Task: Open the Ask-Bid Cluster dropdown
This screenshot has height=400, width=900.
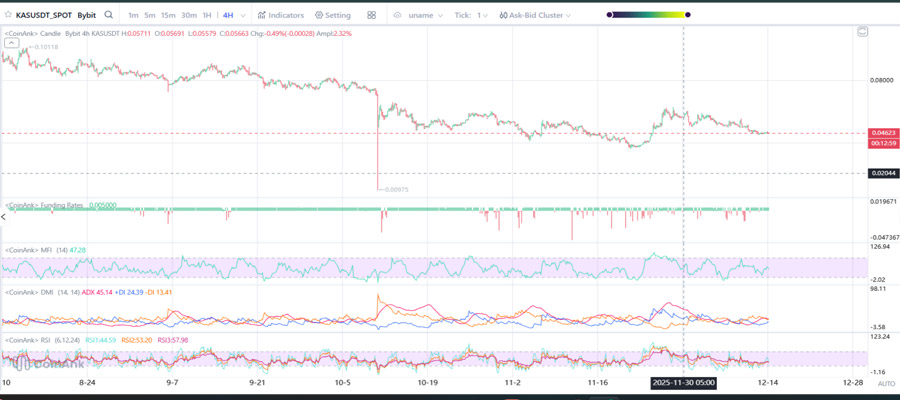Action: pyautogui.click(x=535, y=16)
